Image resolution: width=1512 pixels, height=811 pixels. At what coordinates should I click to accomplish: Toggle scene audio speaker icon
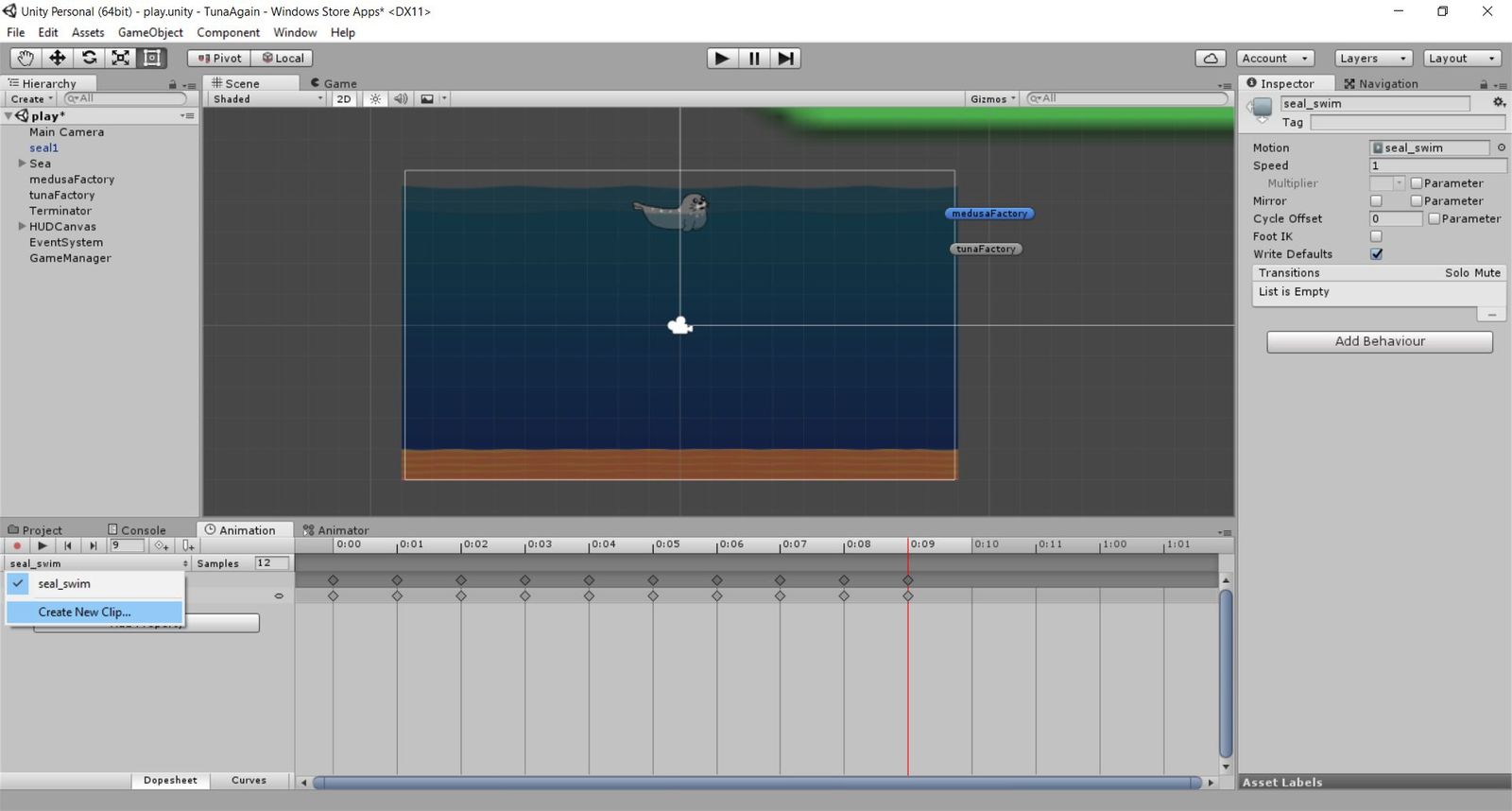tap(401, 98)
